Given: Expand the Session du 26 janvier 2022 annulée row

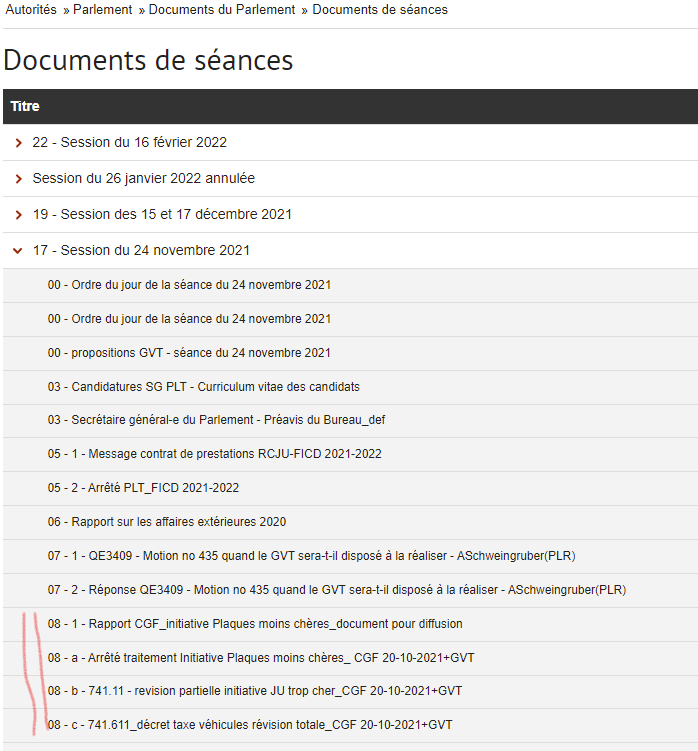Looking at the screenshot, I should 143,179.
